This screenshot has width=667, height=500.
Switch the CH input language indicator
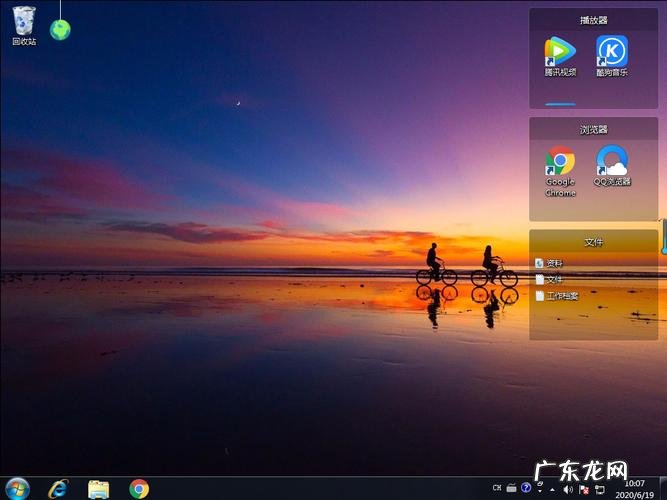[497, 488]
